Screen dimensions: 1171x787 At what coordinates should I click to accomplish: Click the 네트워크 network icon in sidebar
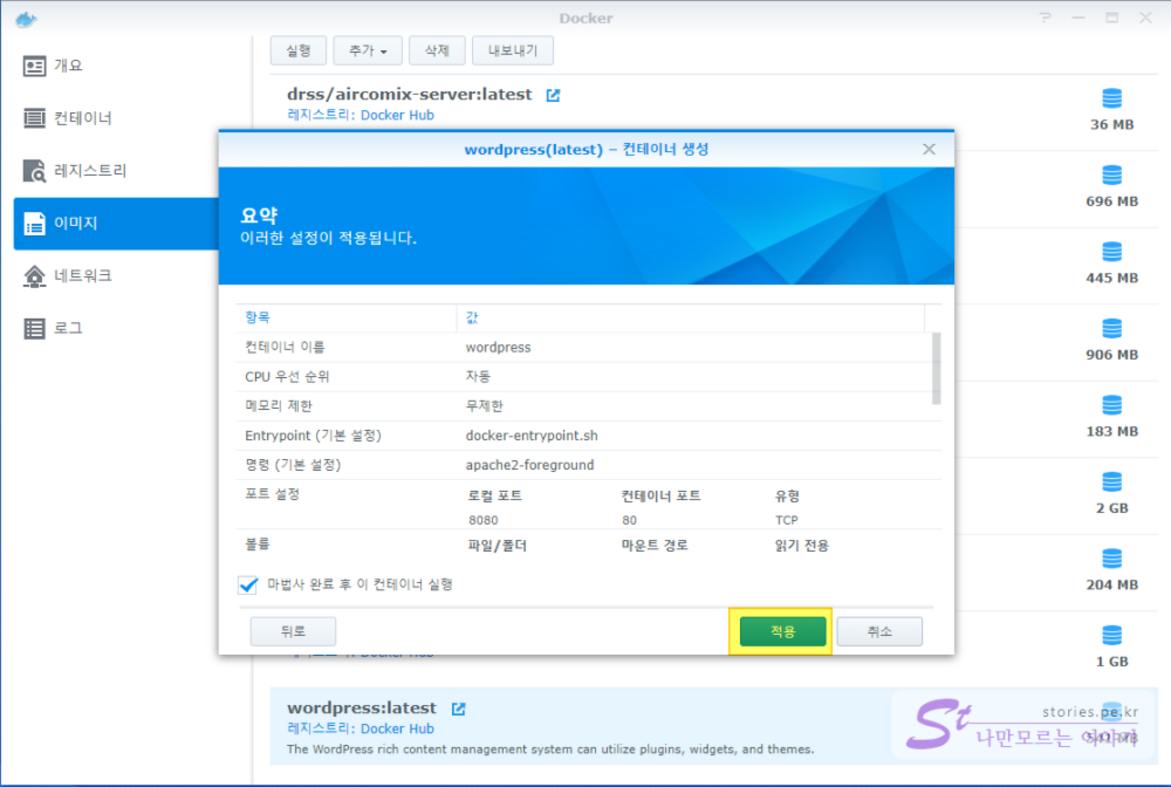pos(35,276)
